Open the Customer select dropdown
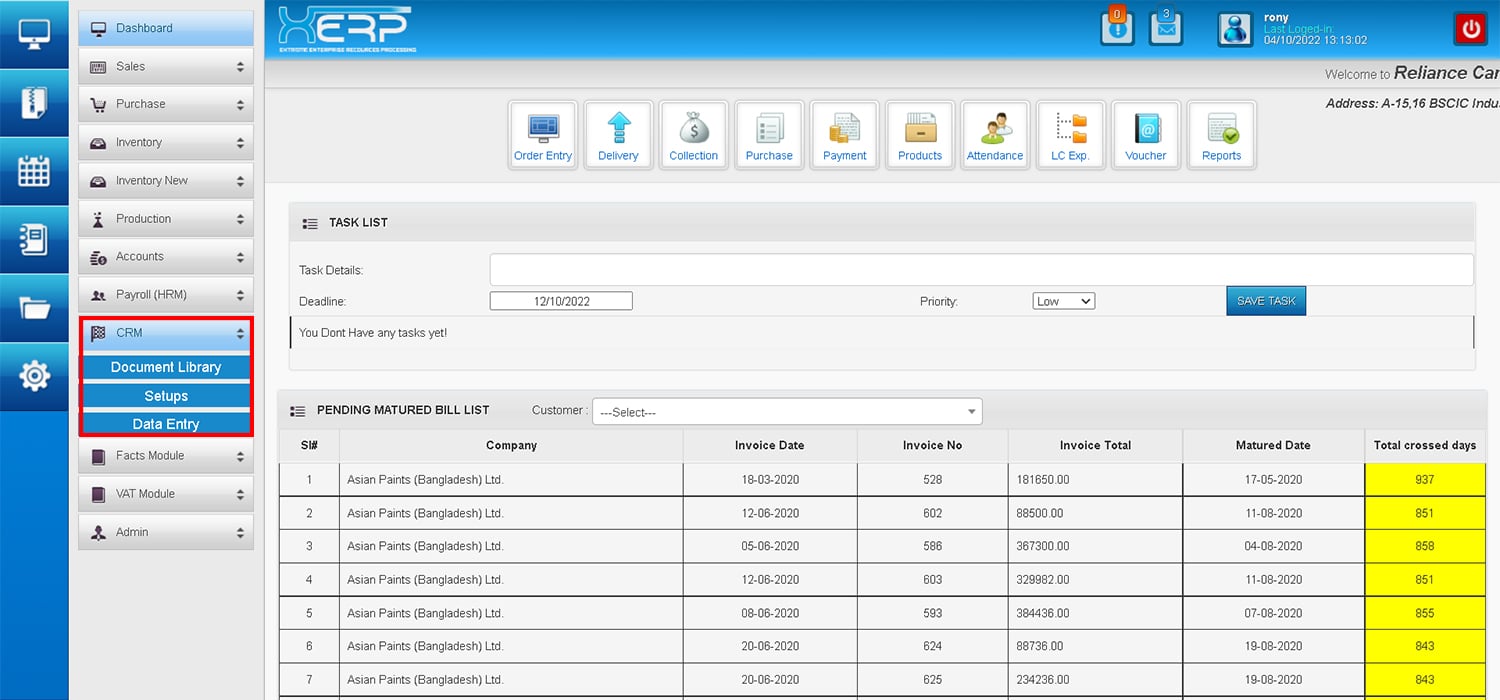The width and height of the screenshot is (1500, 700). pos(787,412)
